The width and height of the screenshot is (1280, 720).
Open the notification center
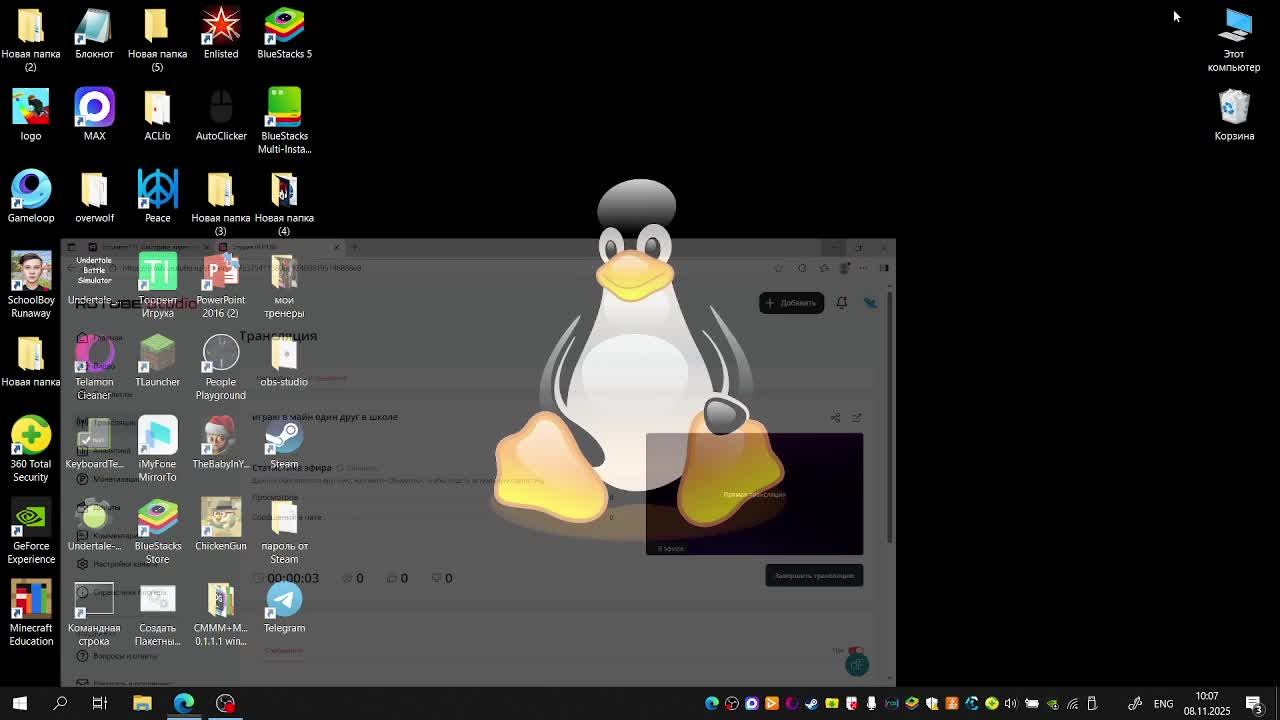point(1254,703)
